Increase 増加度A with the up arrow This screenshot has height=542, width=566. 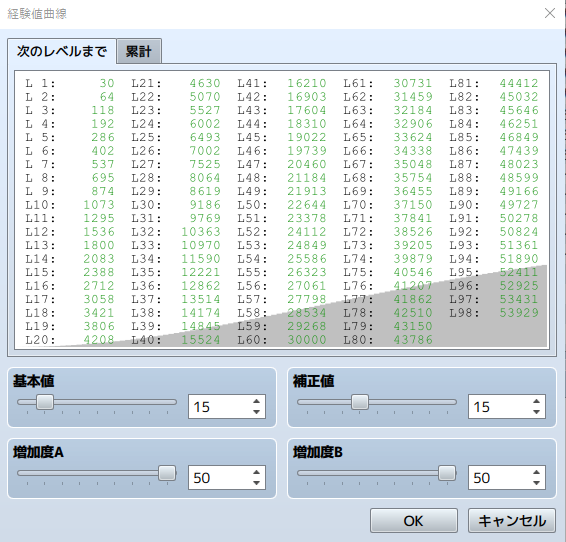click(256, 472)
